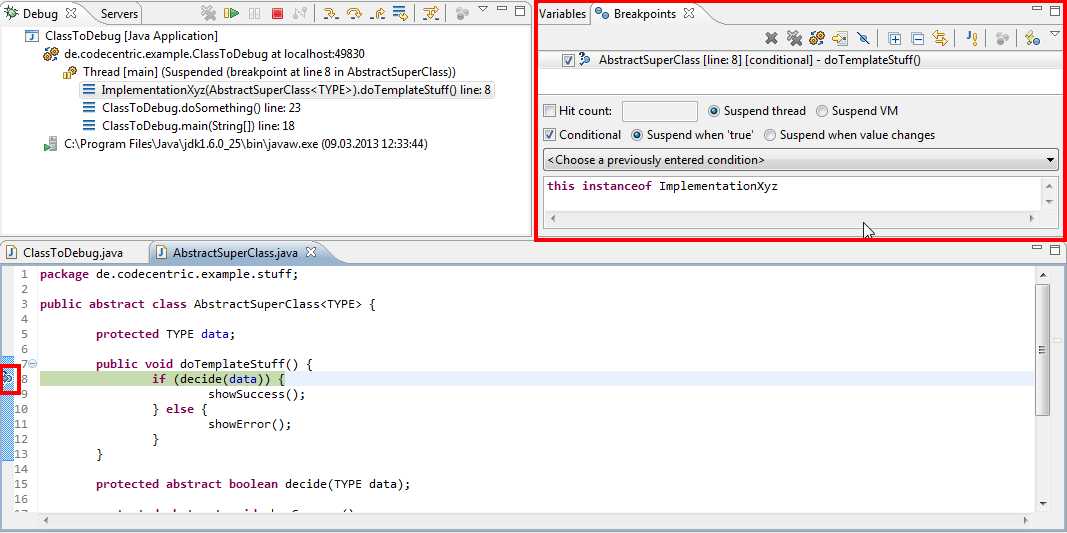
Task: Toggle the Conditional checkbox
Action: pos(550,135)
